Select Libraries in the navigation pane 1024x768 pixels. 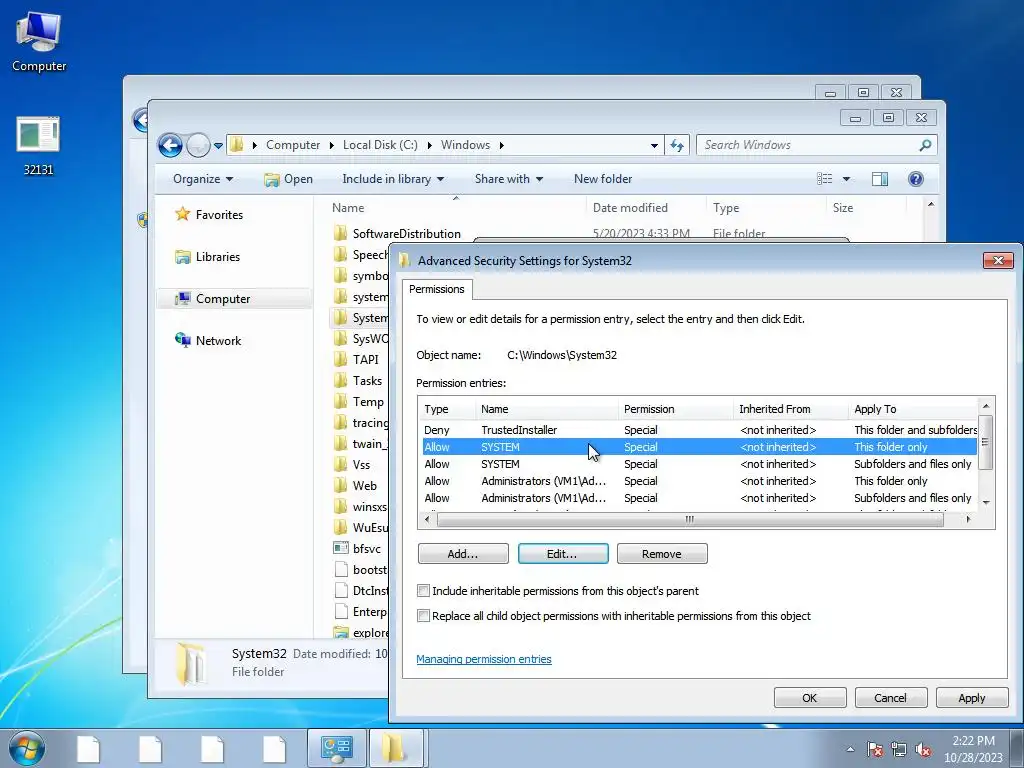tap(208, 257)
